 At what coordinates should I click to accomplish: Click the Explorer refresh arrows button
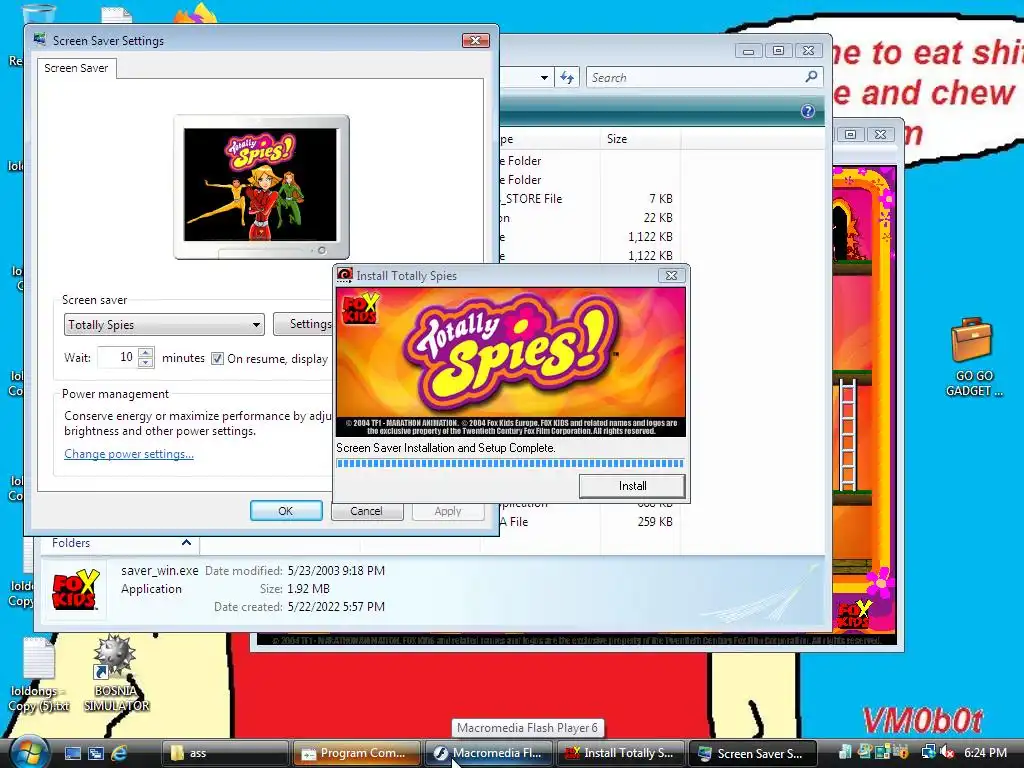coord(567,78)
